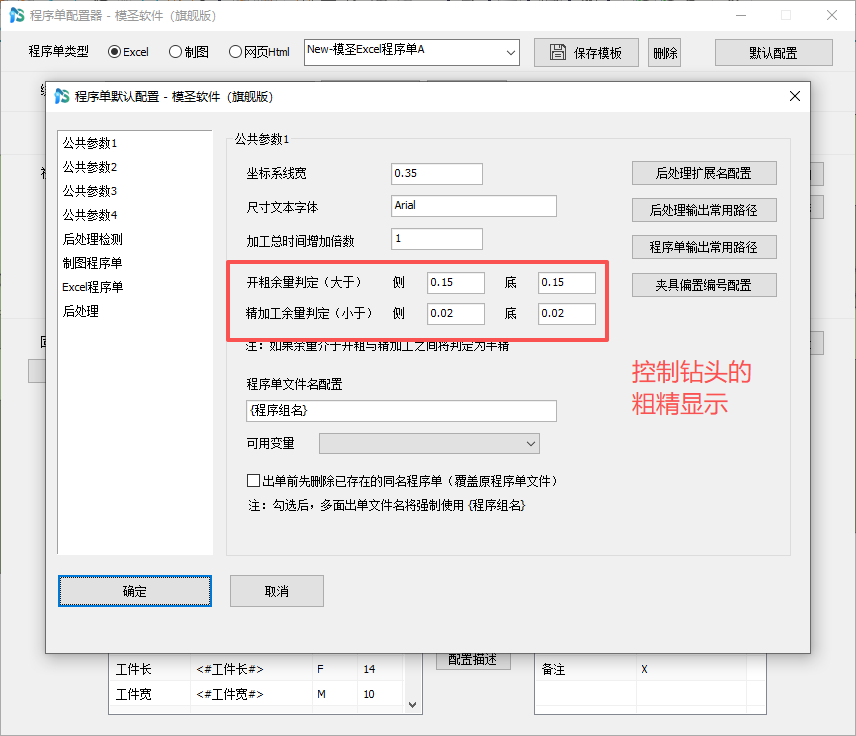856x736 pixels.
Task: Click the save disk icon on 保存模板
Action: pyautogui.click(x=558, y=52)
